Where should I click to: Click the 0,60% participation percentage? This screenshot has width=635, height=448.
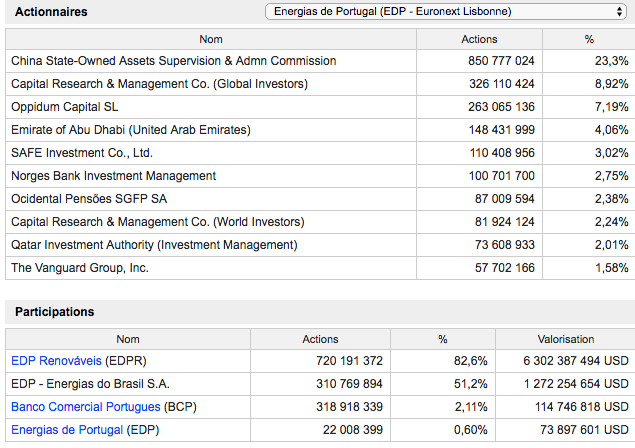471,430
